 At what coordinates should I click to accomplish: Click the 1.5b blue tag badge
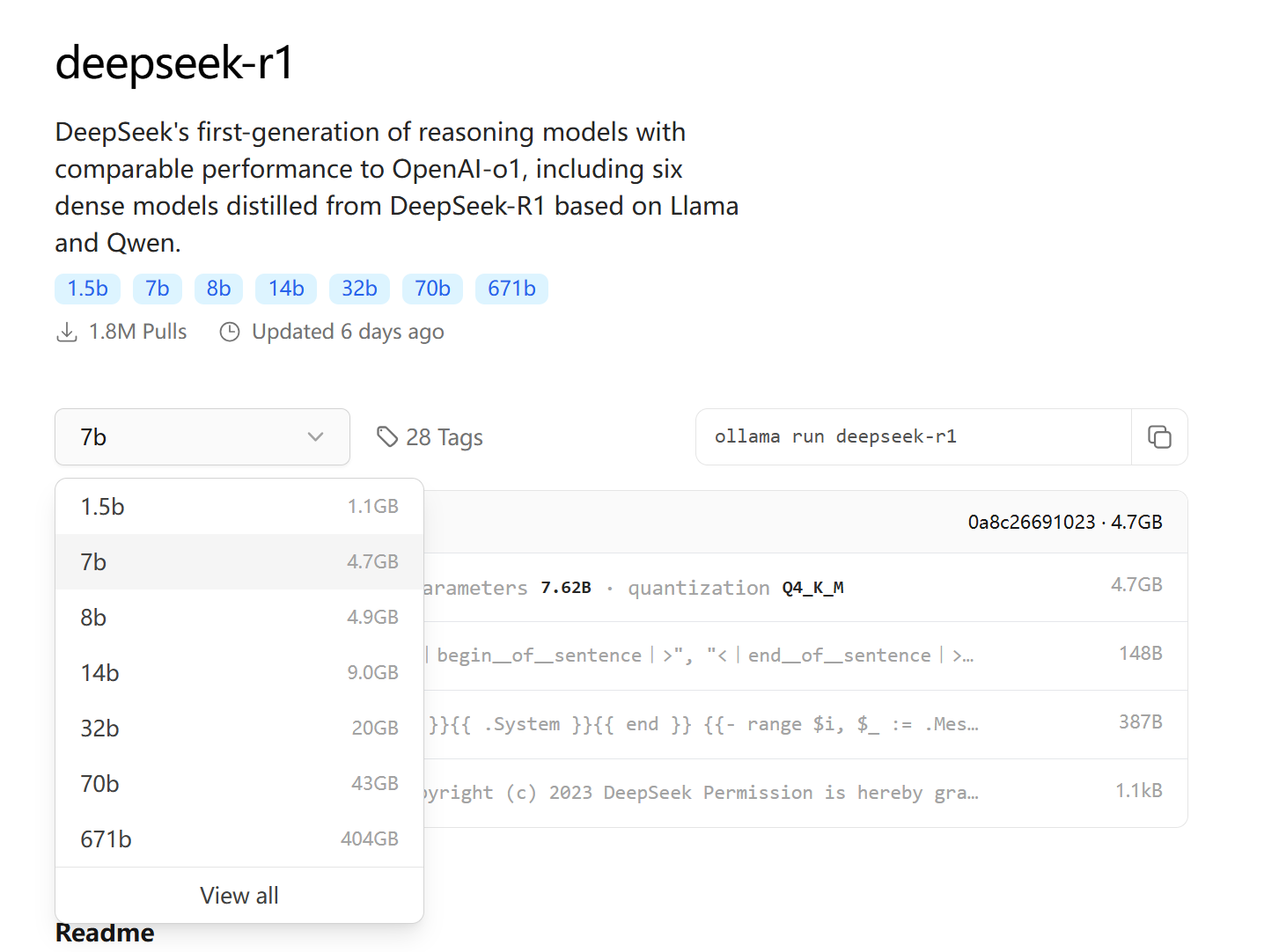pos(88,289)
